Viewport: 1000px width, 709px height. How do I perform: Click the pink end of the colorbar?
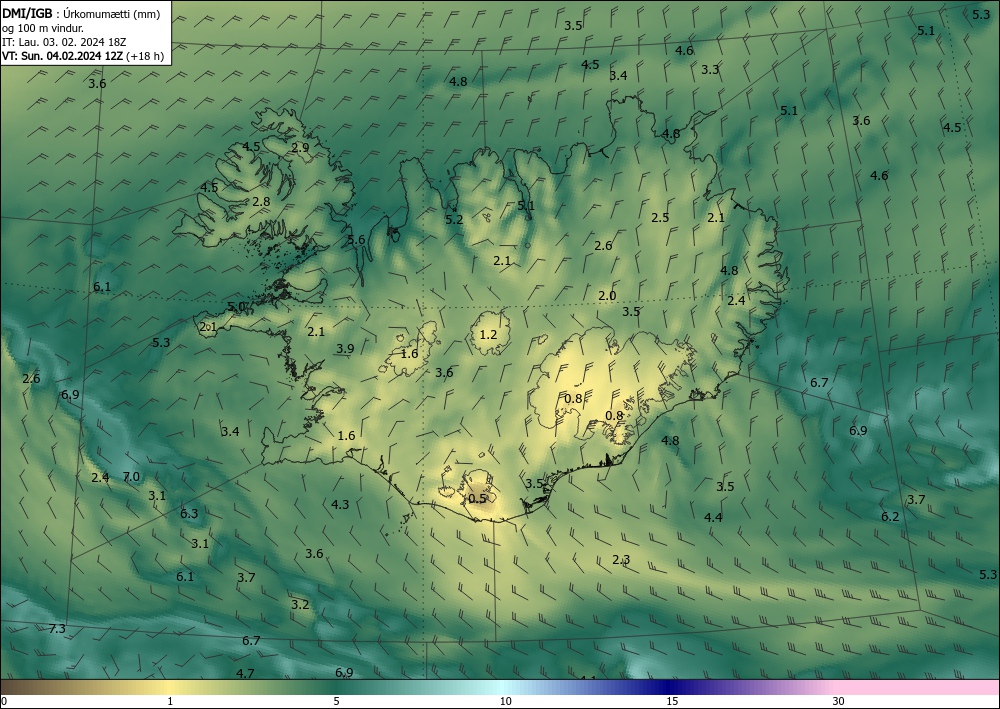click(x=918, y=687)
